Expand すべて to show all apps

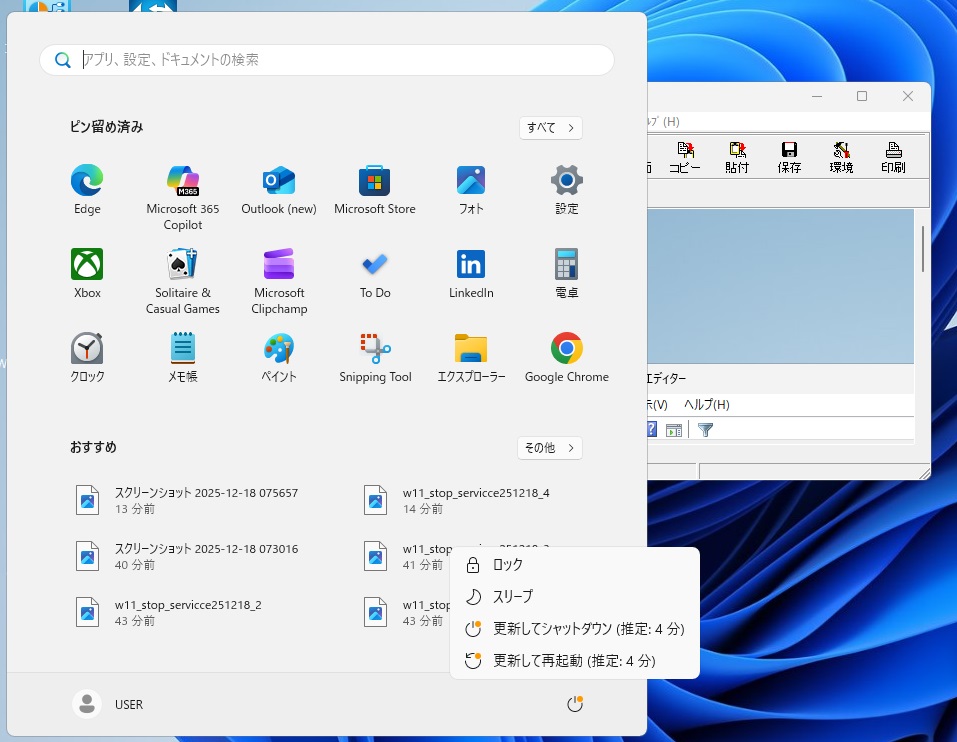550,128
